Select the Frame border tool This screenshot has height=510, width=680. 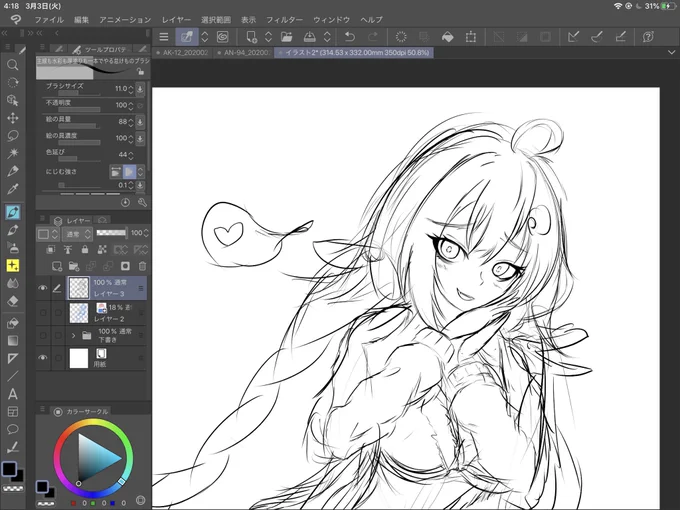tap(13, 412)
